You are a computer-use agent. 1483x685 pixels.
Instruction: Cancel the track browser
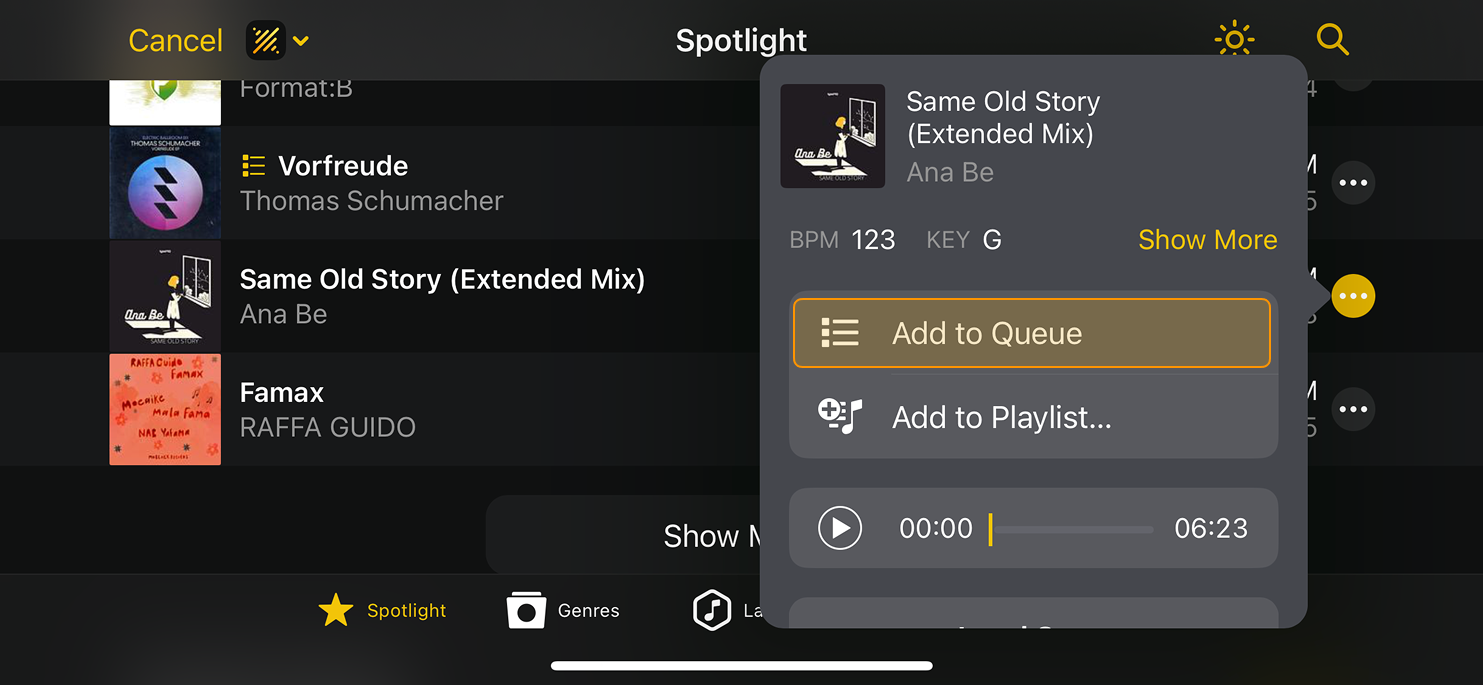(175, 41)
